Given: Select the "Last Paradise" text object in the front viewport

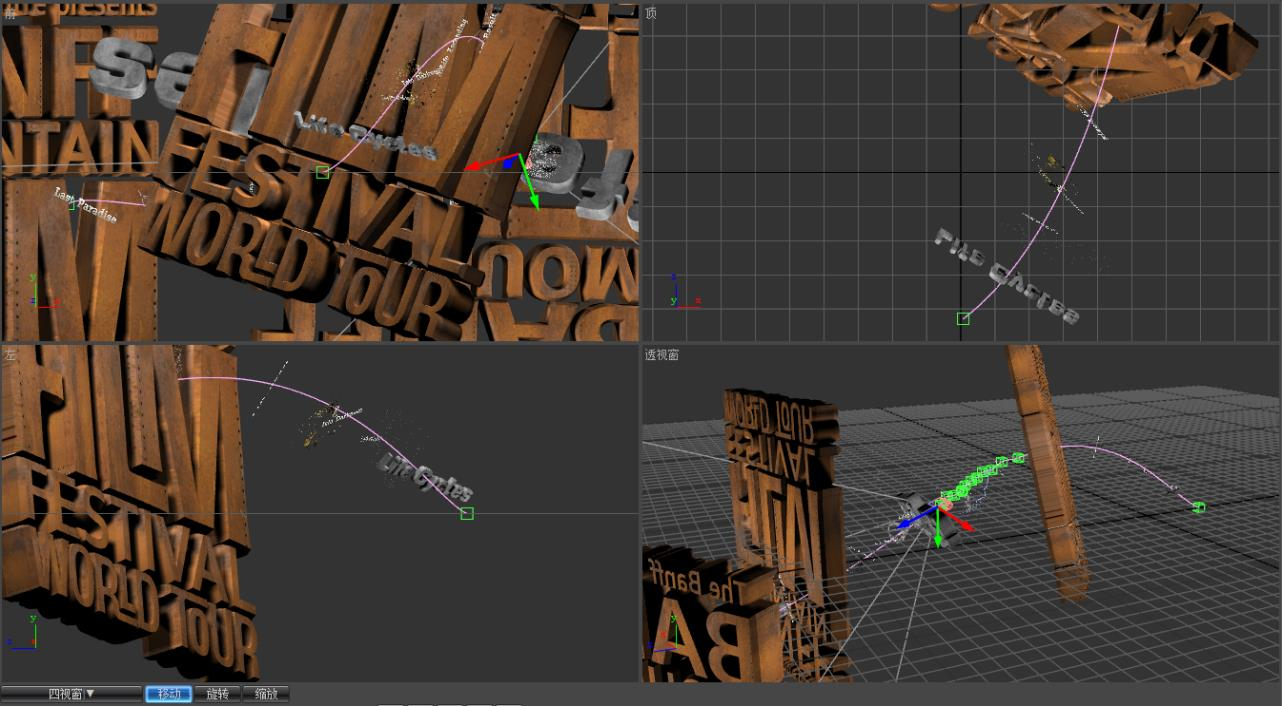Looking at the screenshot, I should (x=86, y=206).
